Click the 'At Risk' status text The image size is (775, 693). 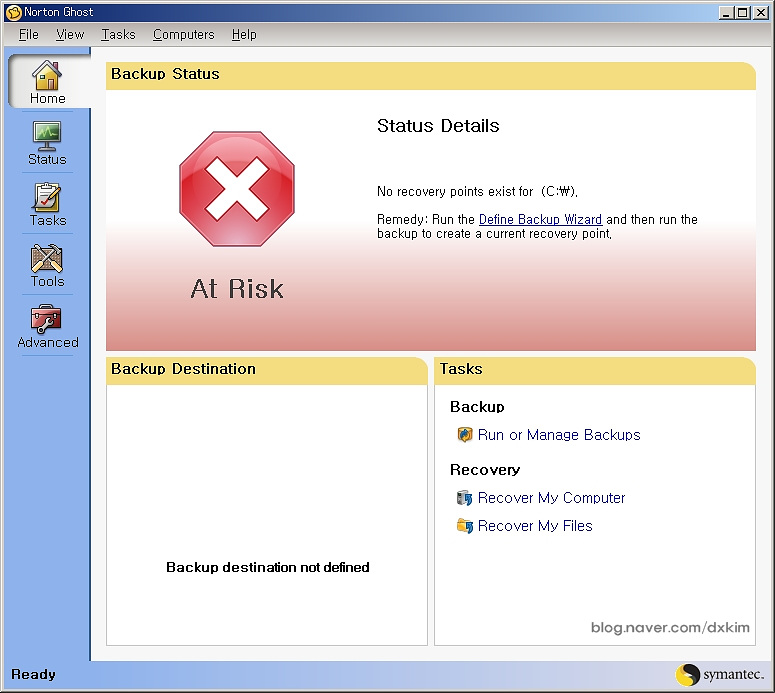[x=237, y=289]
